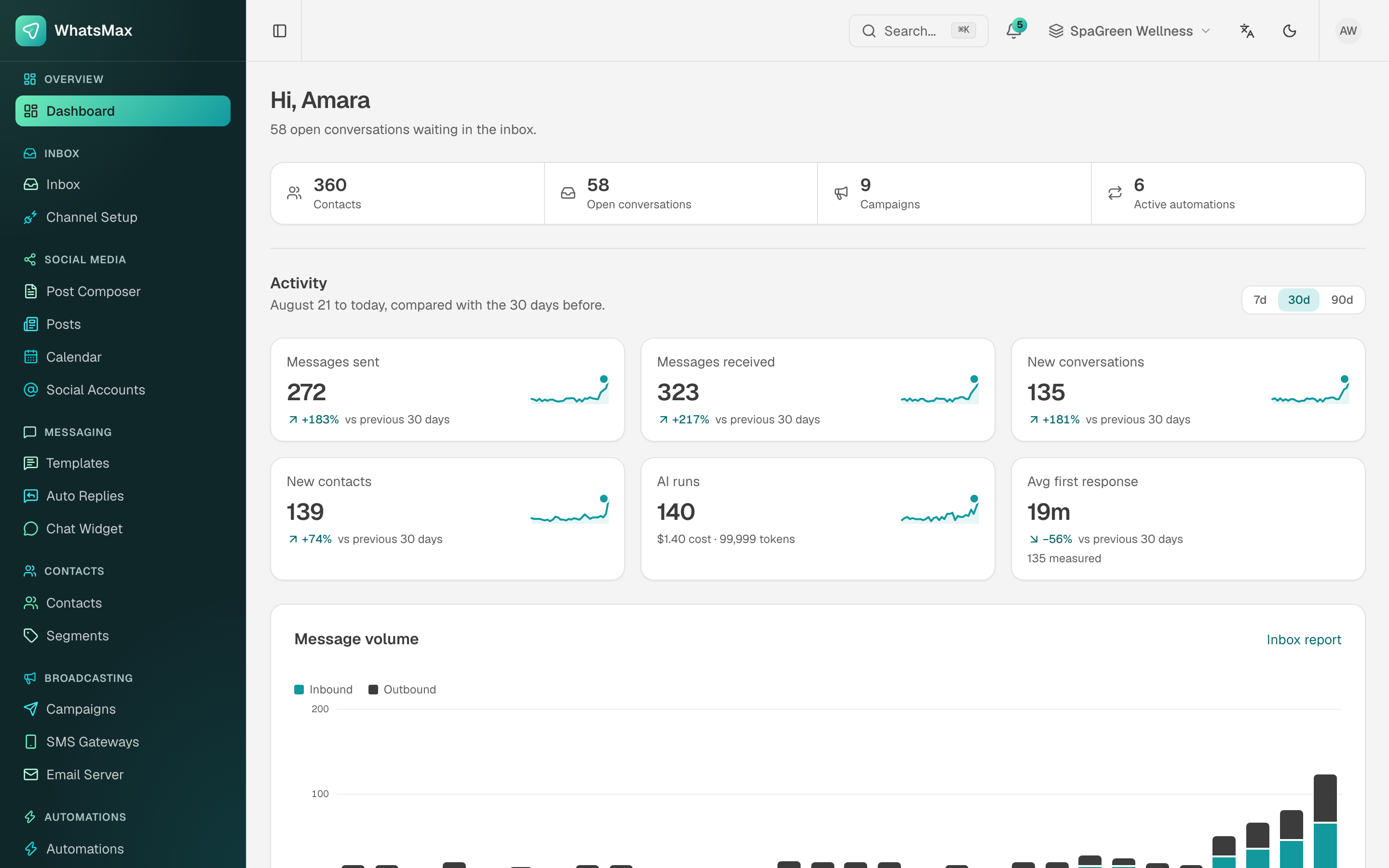The image size is (1389, 868).
Task: Open the 360 Contacts stat
Action: [407, 193]
